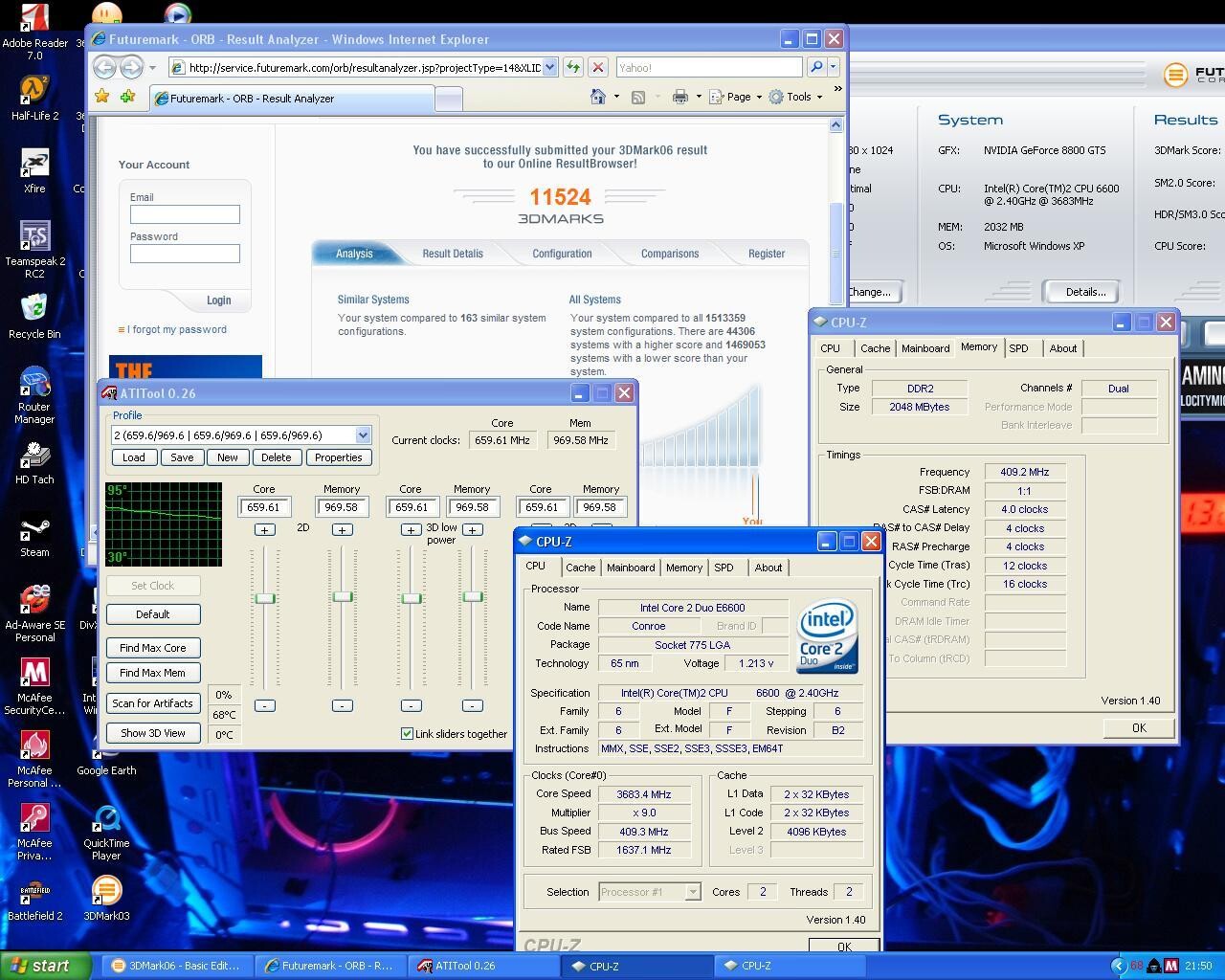The height and width of the screenshot is (980, 1225).
Task: Expand the Print button dropdown arrow
Action: click(x=698, y=97)
